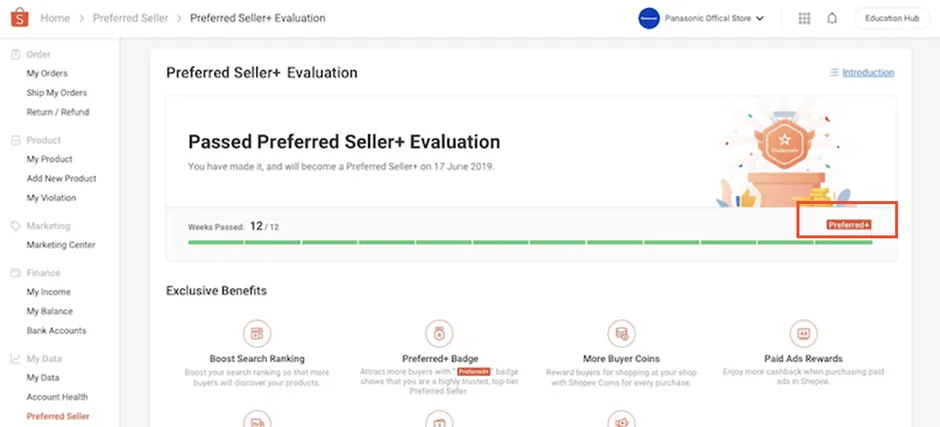Open My Orders in sidebar
Image resolution: width=940 pixels, height=427 pixels.
coord(47,73)
